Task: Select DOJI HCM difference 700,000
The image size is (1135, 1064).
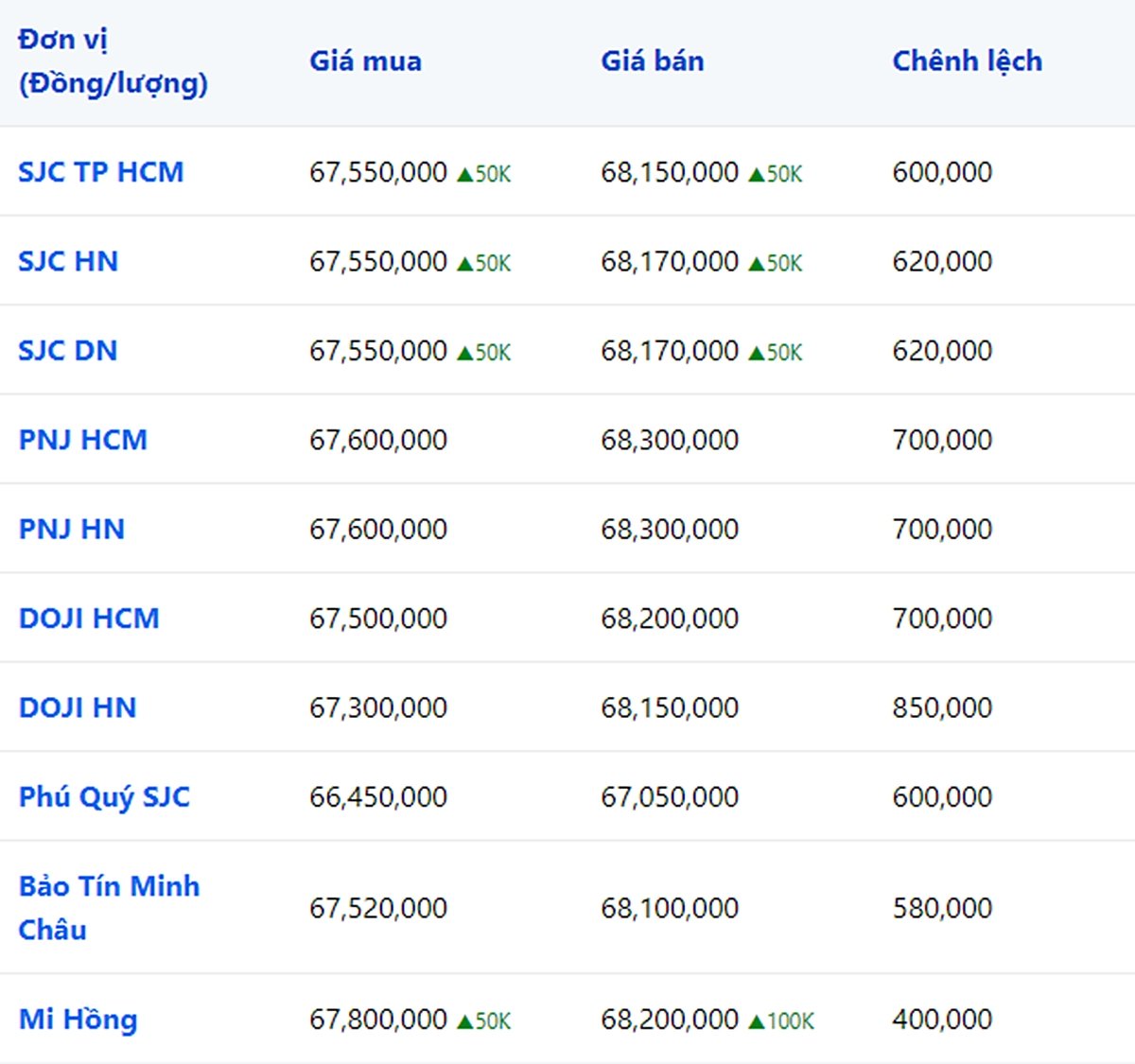Action: tap(942, 619)
